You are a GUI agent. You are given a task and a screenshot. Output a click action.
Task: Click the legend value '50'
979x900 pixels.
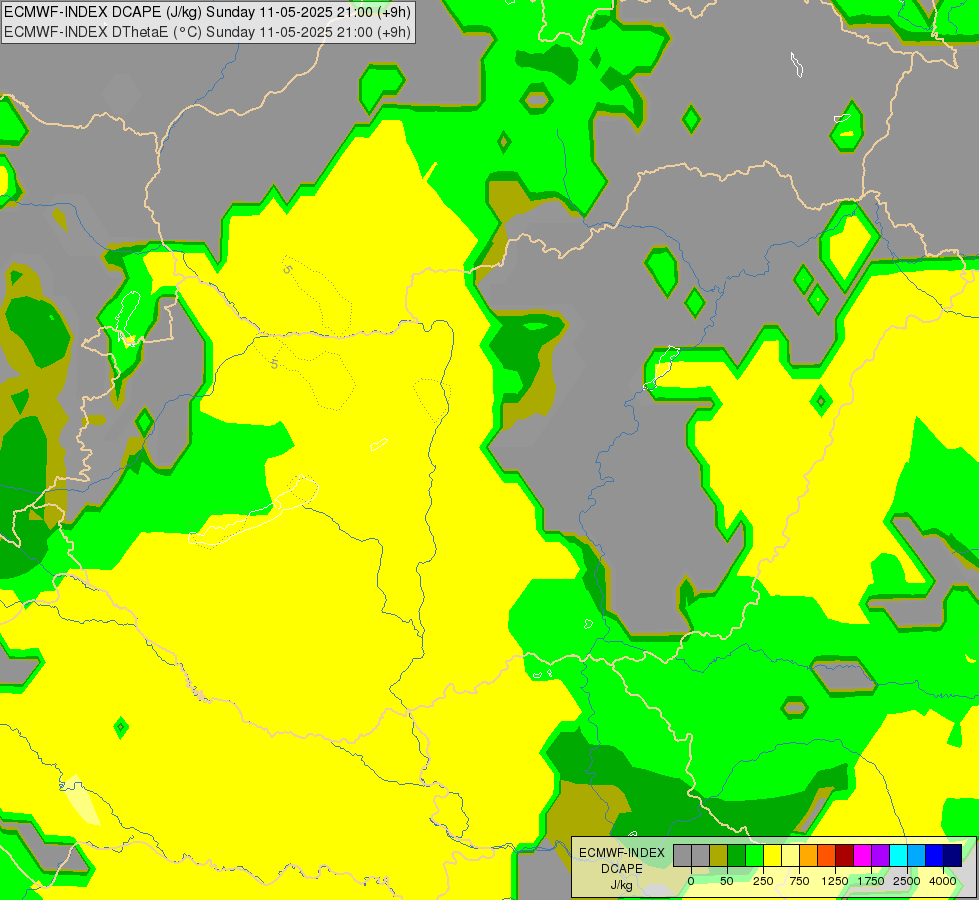[727, 881]
